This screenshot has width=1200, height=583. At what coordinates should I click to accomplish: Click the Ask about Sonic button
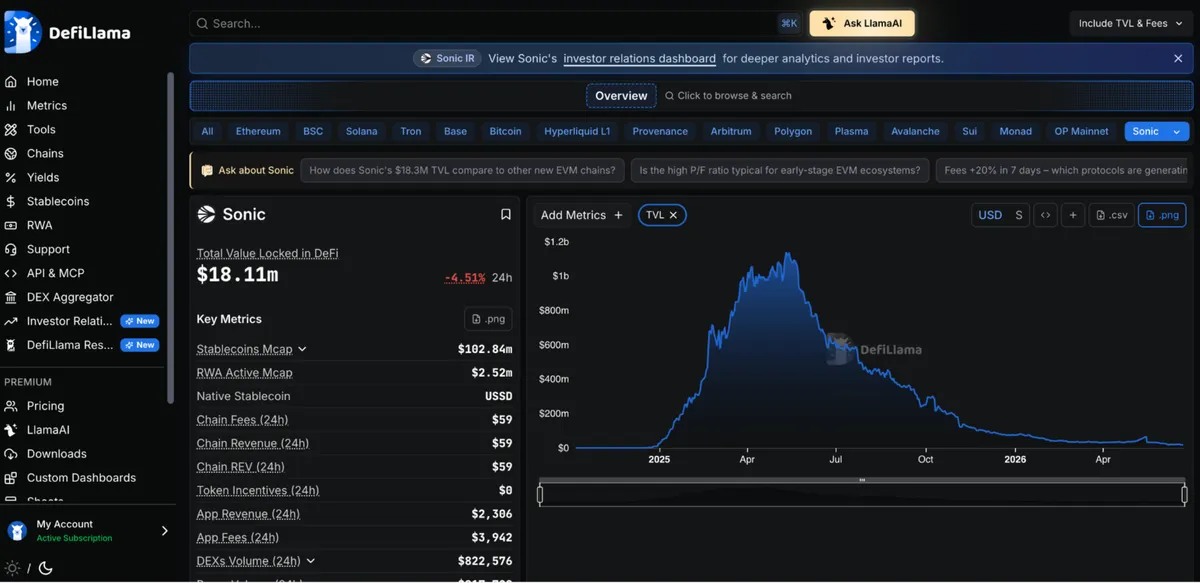click(247, 171)
